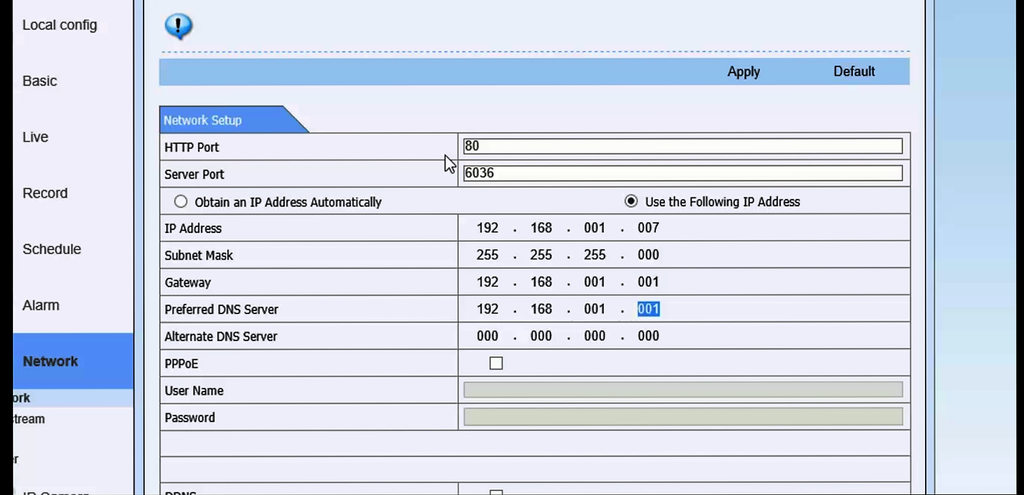The width and height of the screenshot is (1024, 495).
Task: Select the Network sidebar section
Action: pos(73,361)
